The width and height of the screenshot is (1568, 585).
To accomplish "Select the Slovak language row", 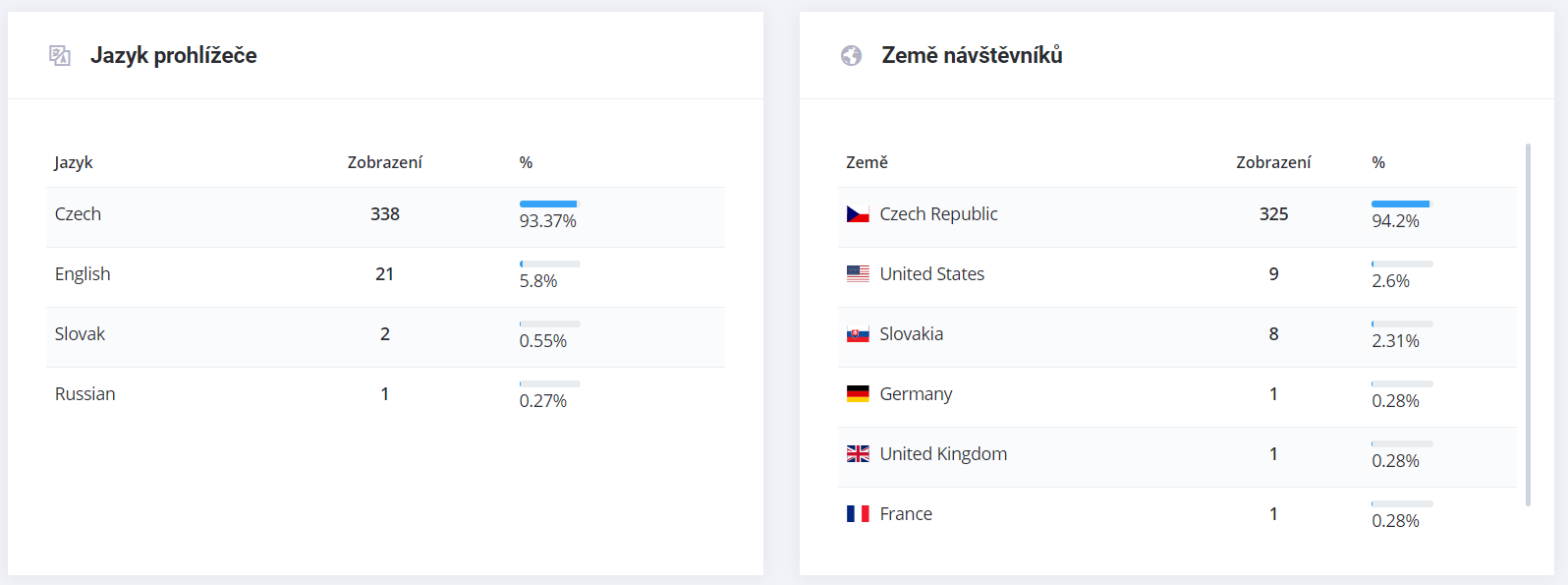I will pyautogui.click(x=385, y=337).
